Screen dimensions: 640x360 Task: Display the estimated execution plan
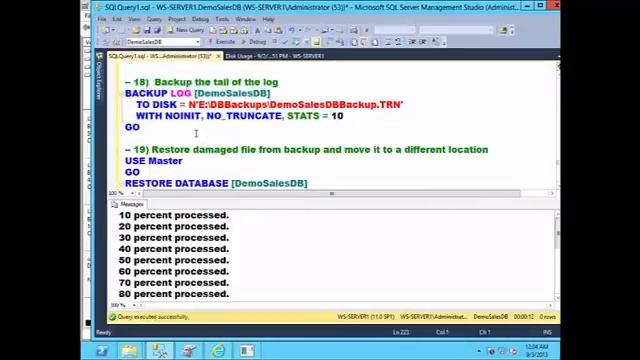[x=296, y=42]
